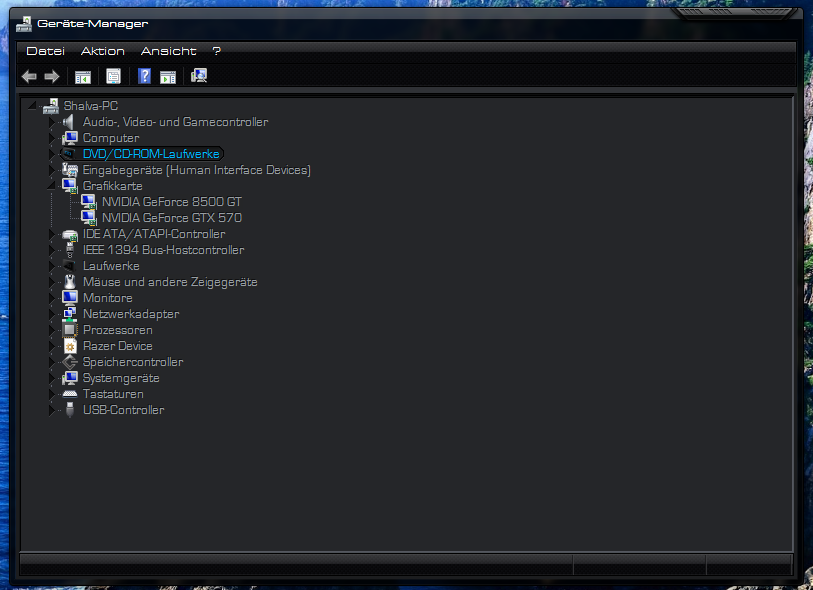
Task: Click the Computer category monitor icon
Action: [69, 138]
